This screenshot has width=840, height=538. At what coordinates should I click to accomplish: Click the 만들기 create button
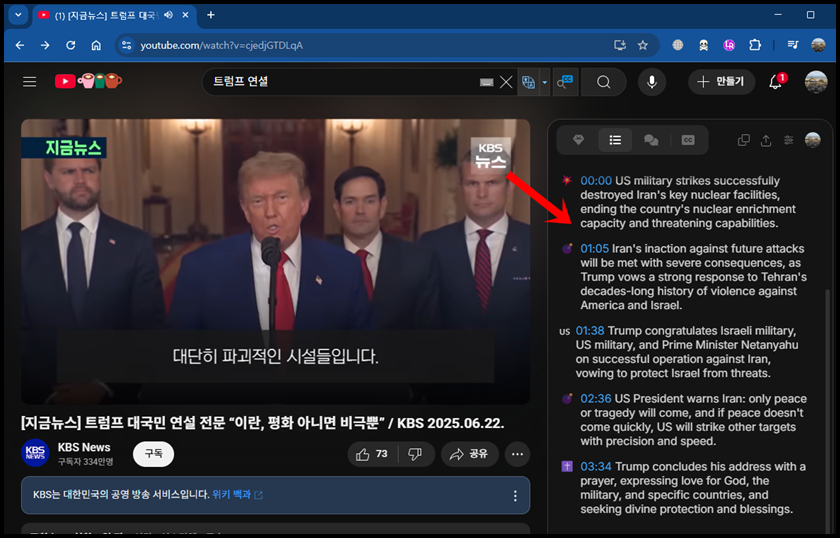click(721, 81)
